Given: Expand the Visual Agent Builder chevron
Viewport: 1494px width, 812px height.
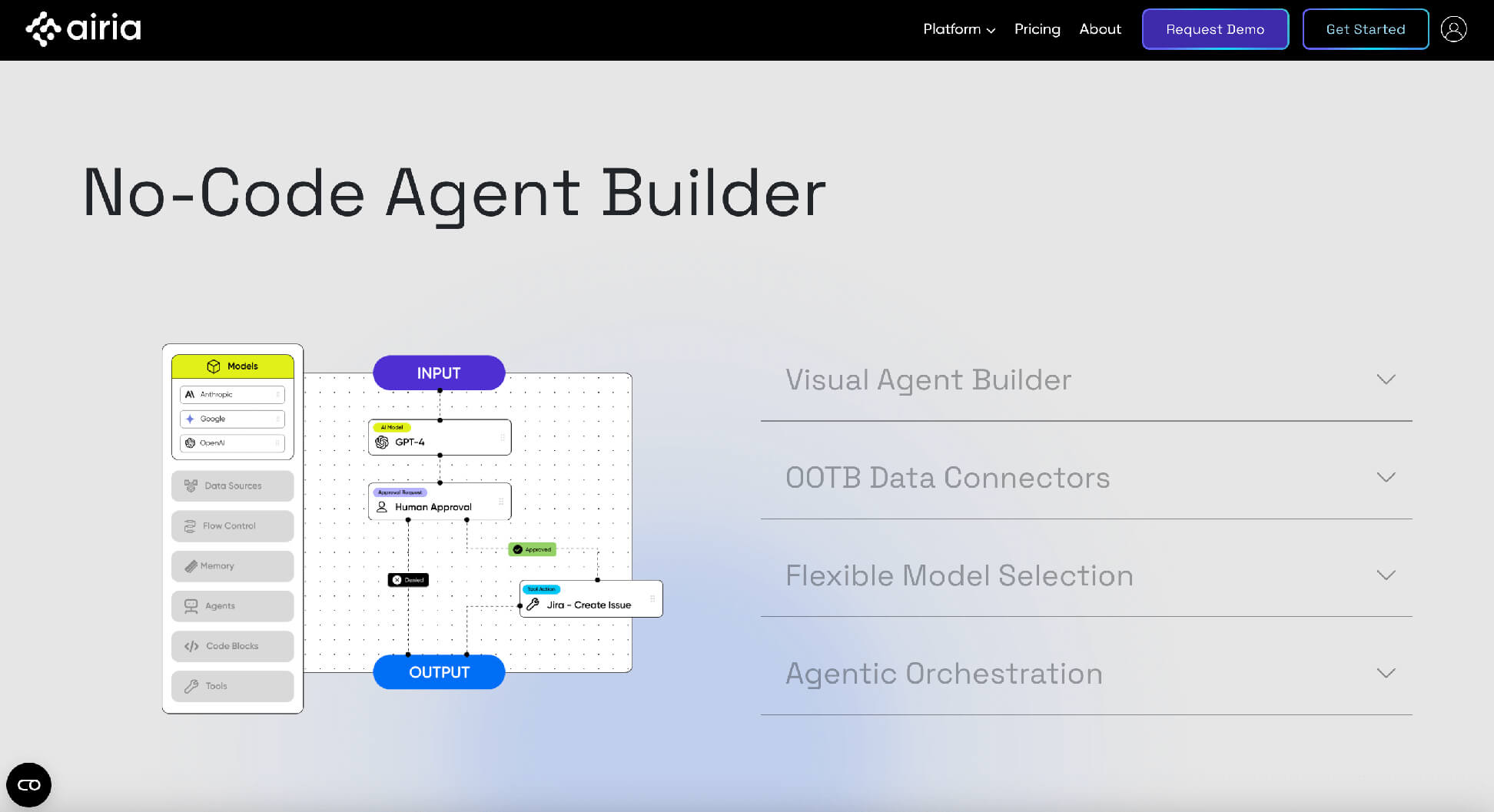Looking at the screenshot, I should (1386, 379).
